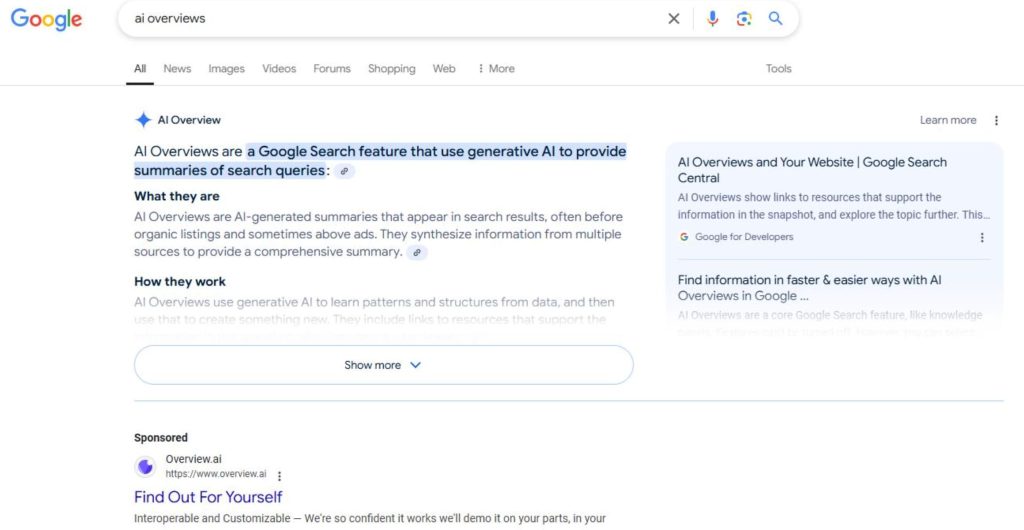This screenshot has width=1024, height=530.
Task: Open three-dot menu beside overview.ai URL
Action: (280, 476)
